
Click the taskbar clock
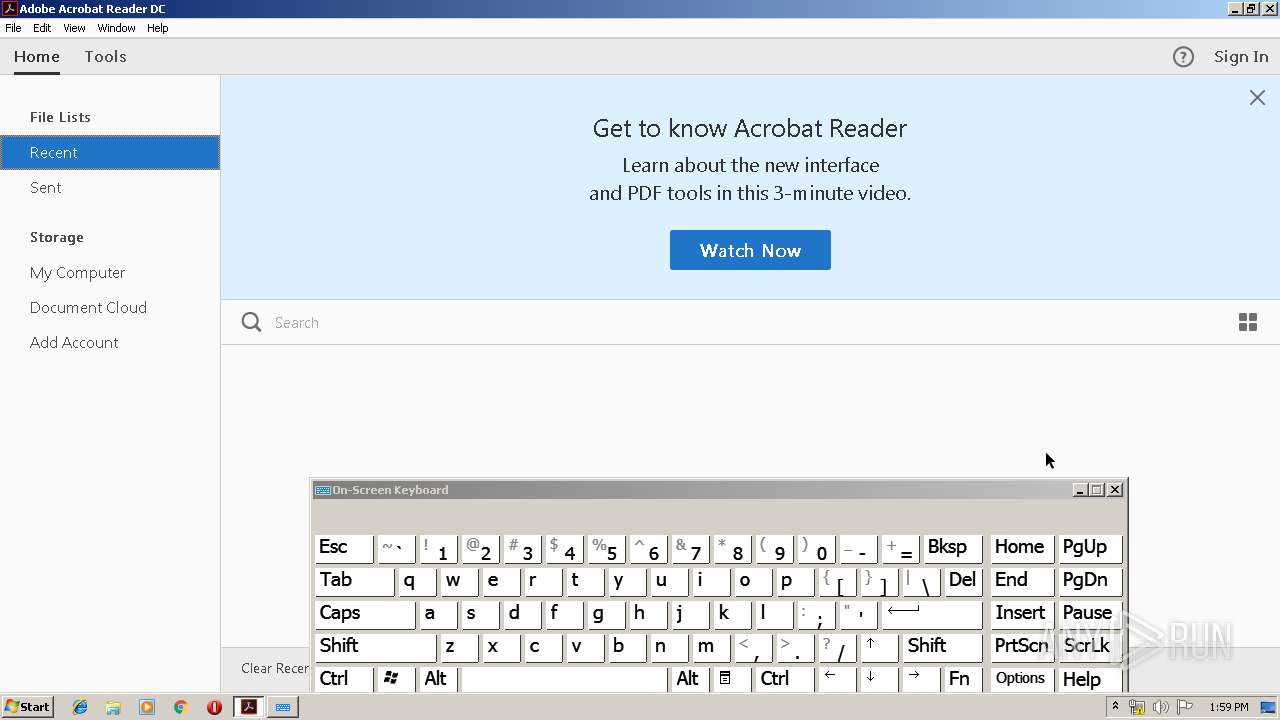tap(1229, 707)
